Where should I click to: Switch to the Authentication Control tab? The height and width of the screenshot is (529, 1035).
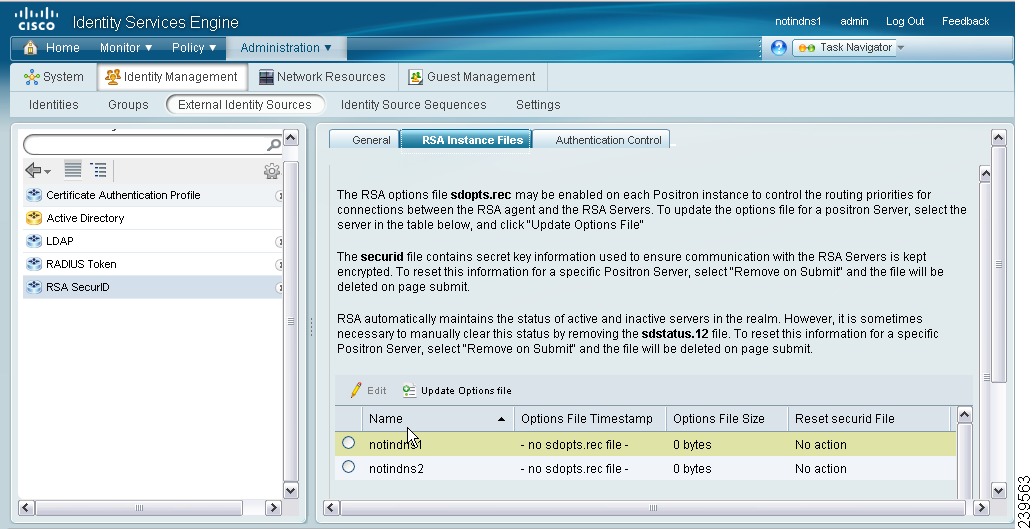click(x=602, y=139)
